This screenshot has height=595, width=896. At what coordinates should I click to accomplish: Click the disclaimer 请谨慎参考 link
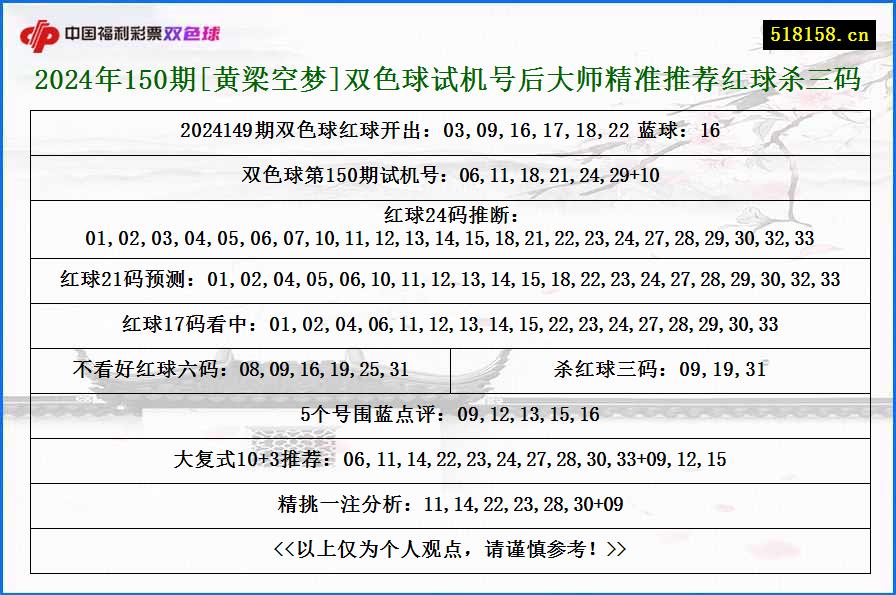[448, 549]
